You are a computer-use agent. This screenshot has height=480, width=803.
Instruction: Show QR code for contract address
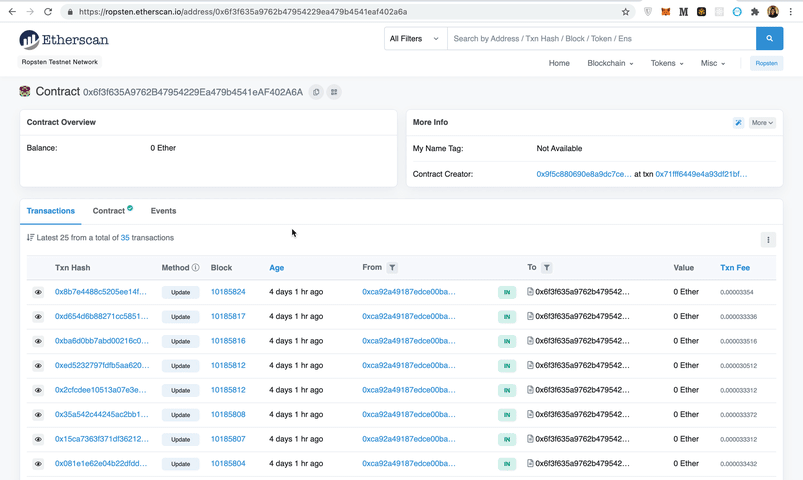pyautogui.click(x=334, y=92)
